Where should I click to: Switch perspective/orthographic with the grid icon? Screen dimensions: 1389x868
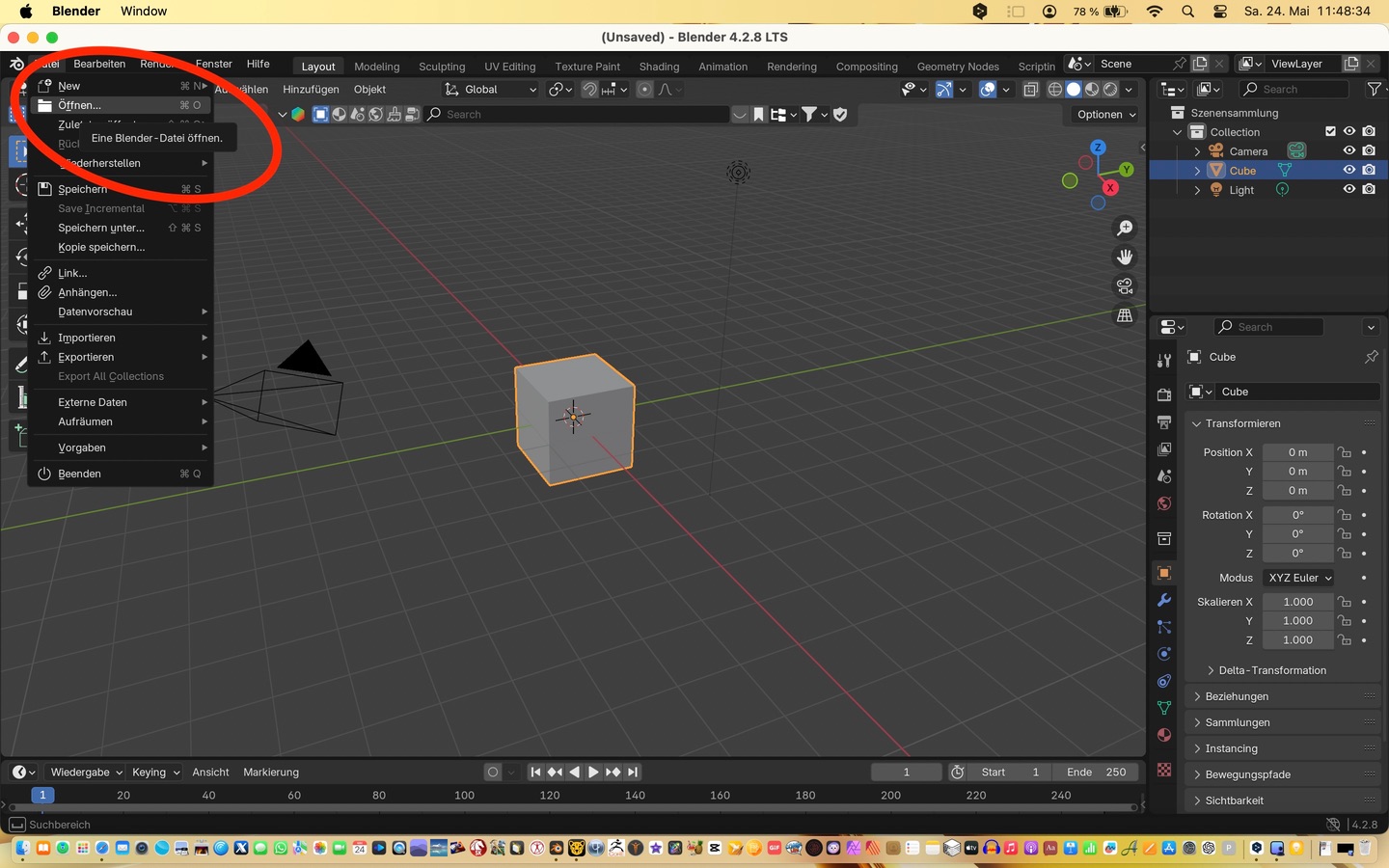pos(1125,315)
